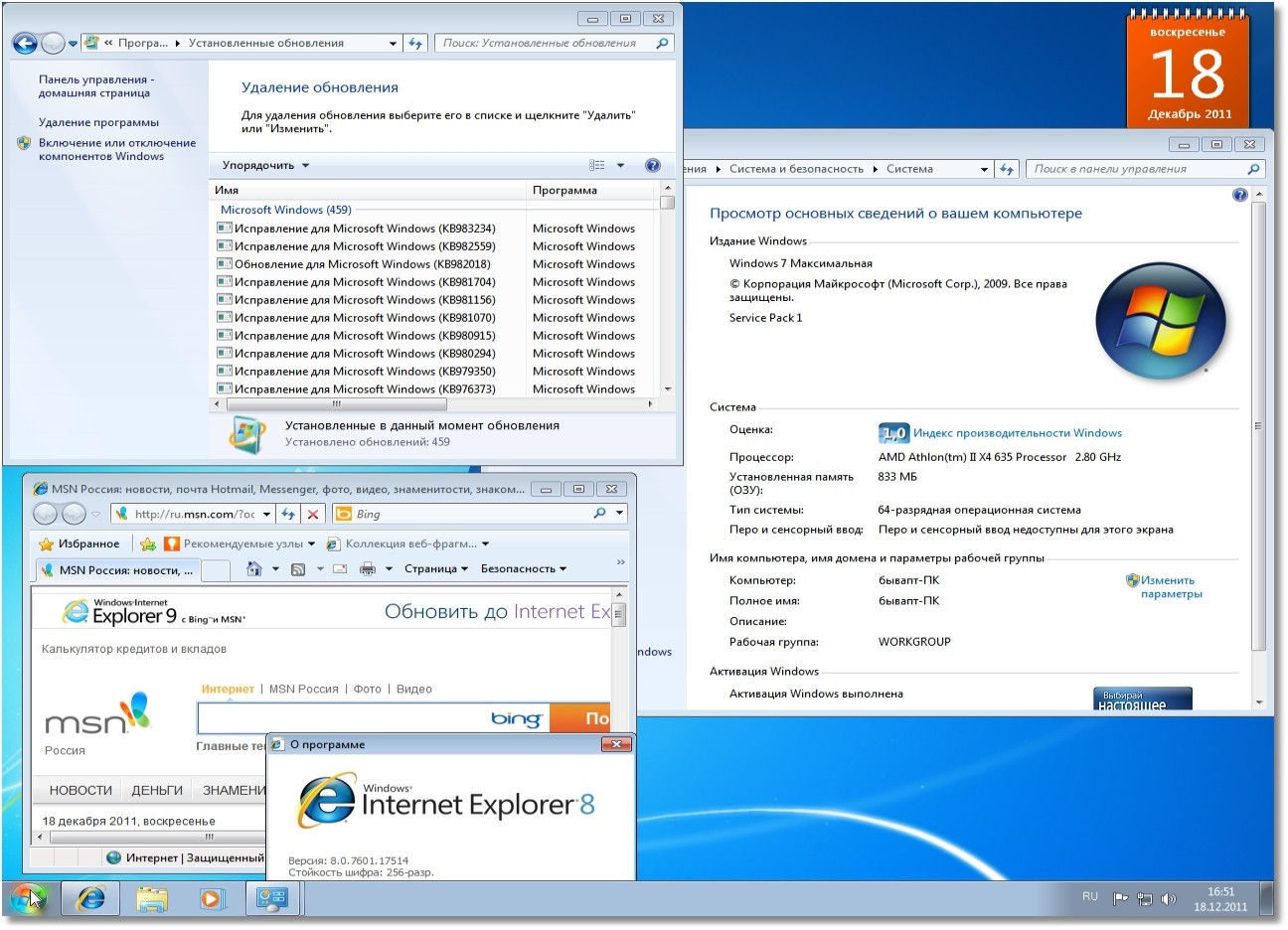The height and width of the screenshot is (930, 1288).
Task: Click the Read mail icon in IE
Action: click(340, 569)
